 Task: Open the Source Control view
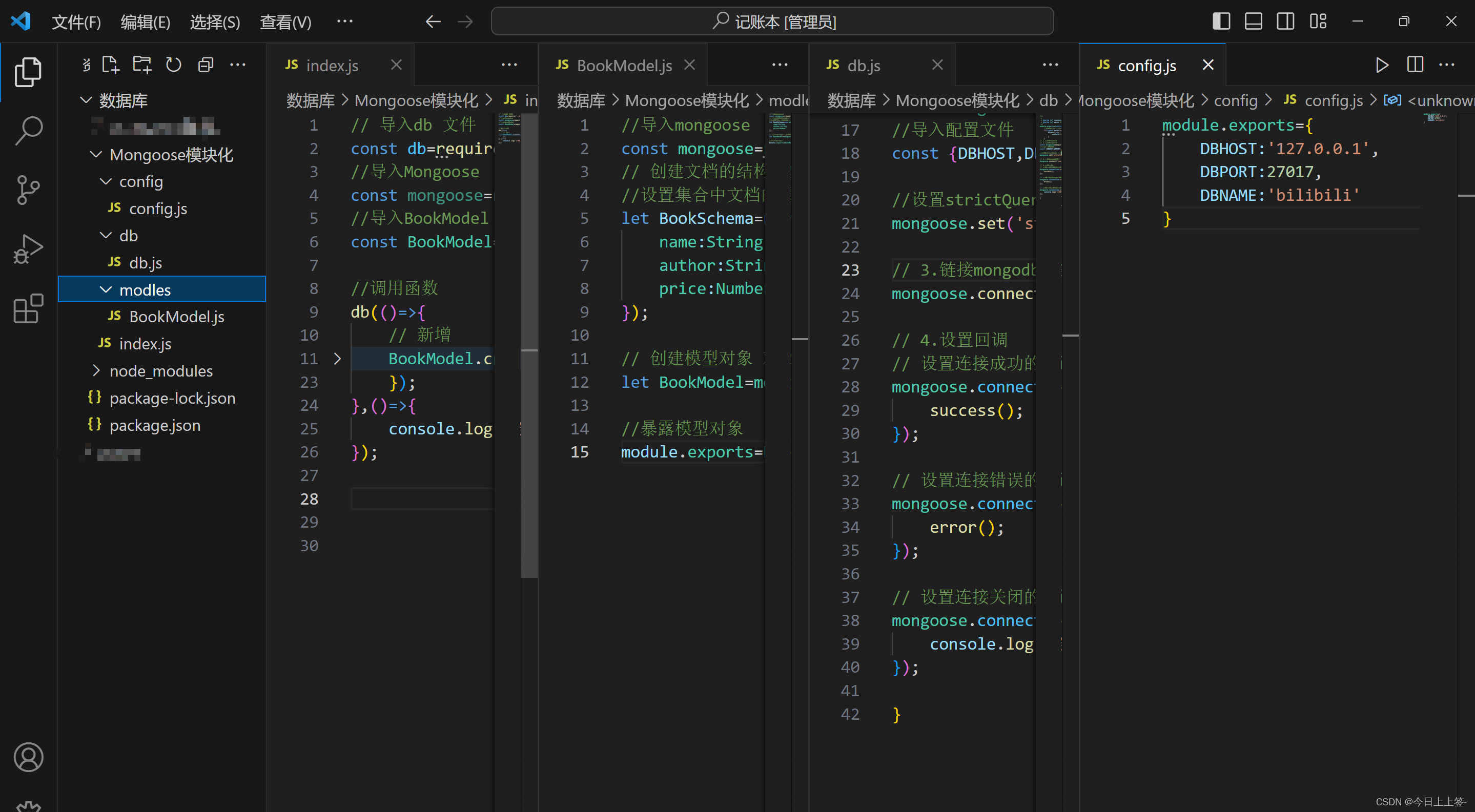(28, 190)
